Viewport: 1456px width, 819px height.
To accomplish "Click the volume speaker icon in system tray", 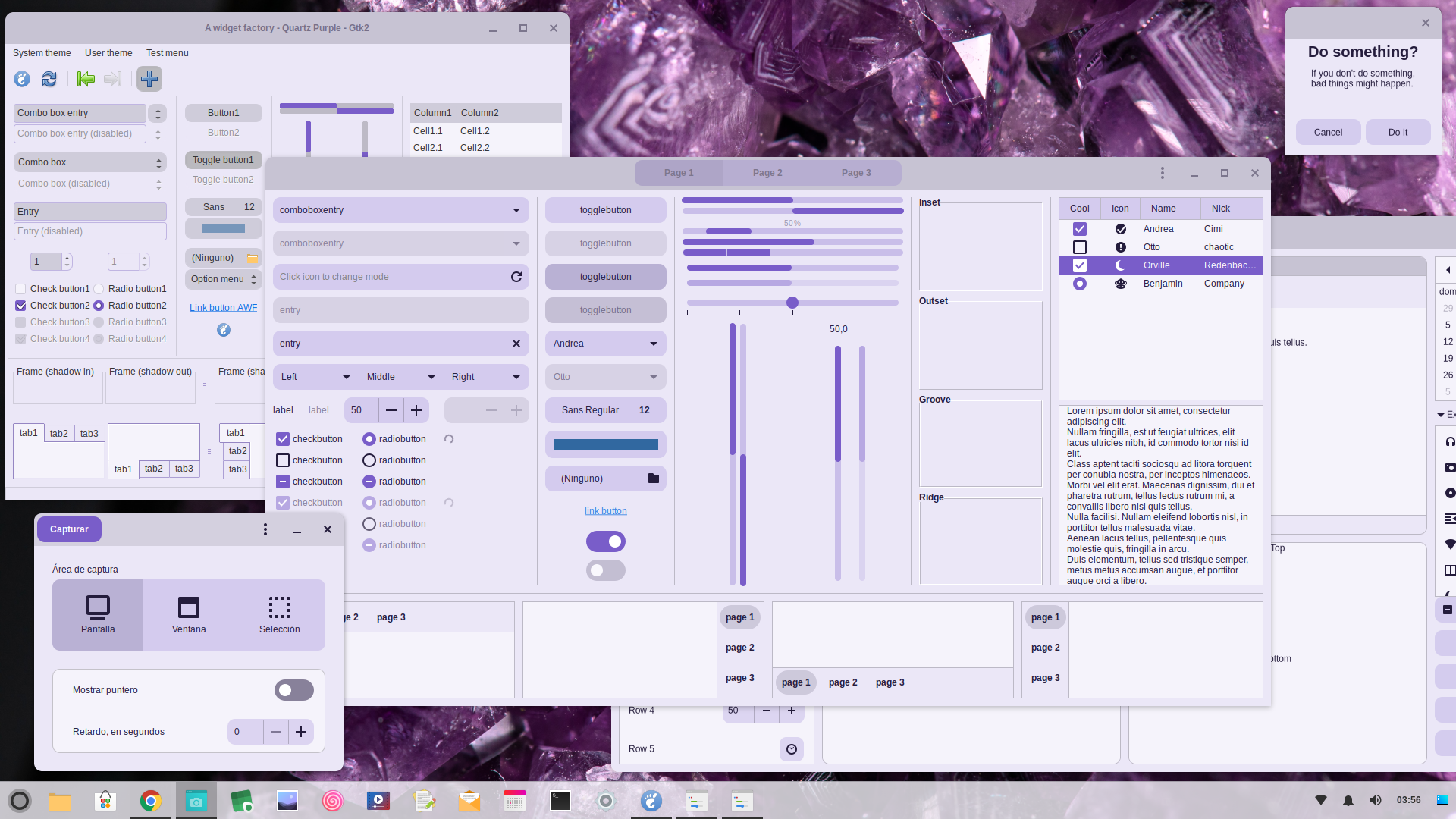I will point(1376,800).
